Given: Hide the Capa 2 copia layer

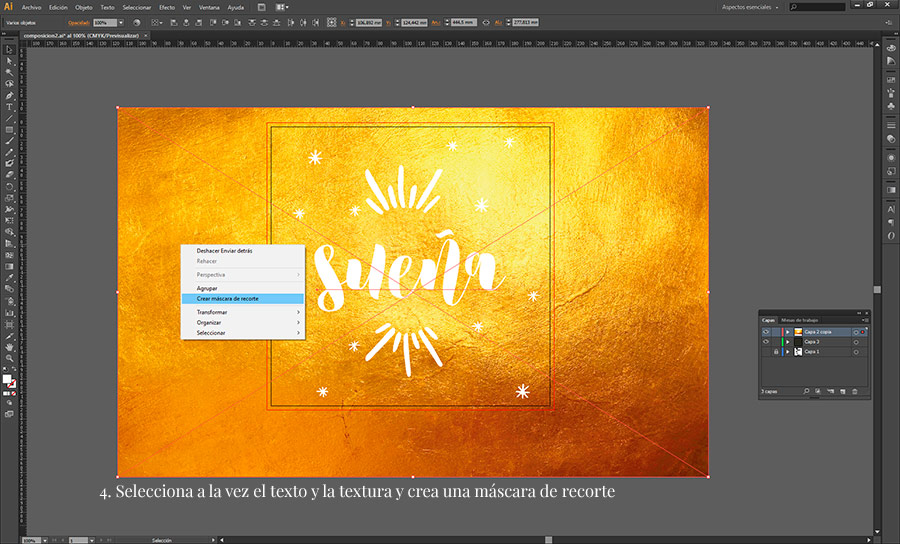Looking at the screenshot, I should click(765, 331).
